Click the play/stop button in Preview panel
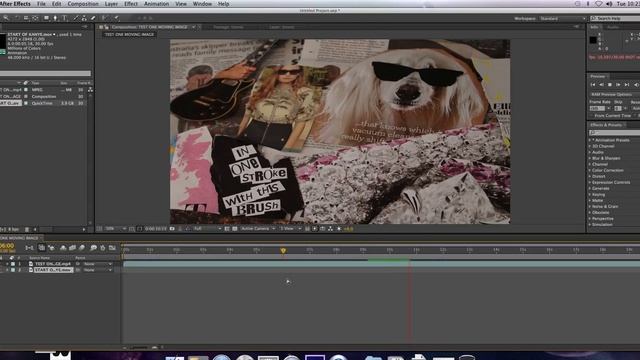The image size is (640, 360). pyautogui.click(x=610, y=84)
